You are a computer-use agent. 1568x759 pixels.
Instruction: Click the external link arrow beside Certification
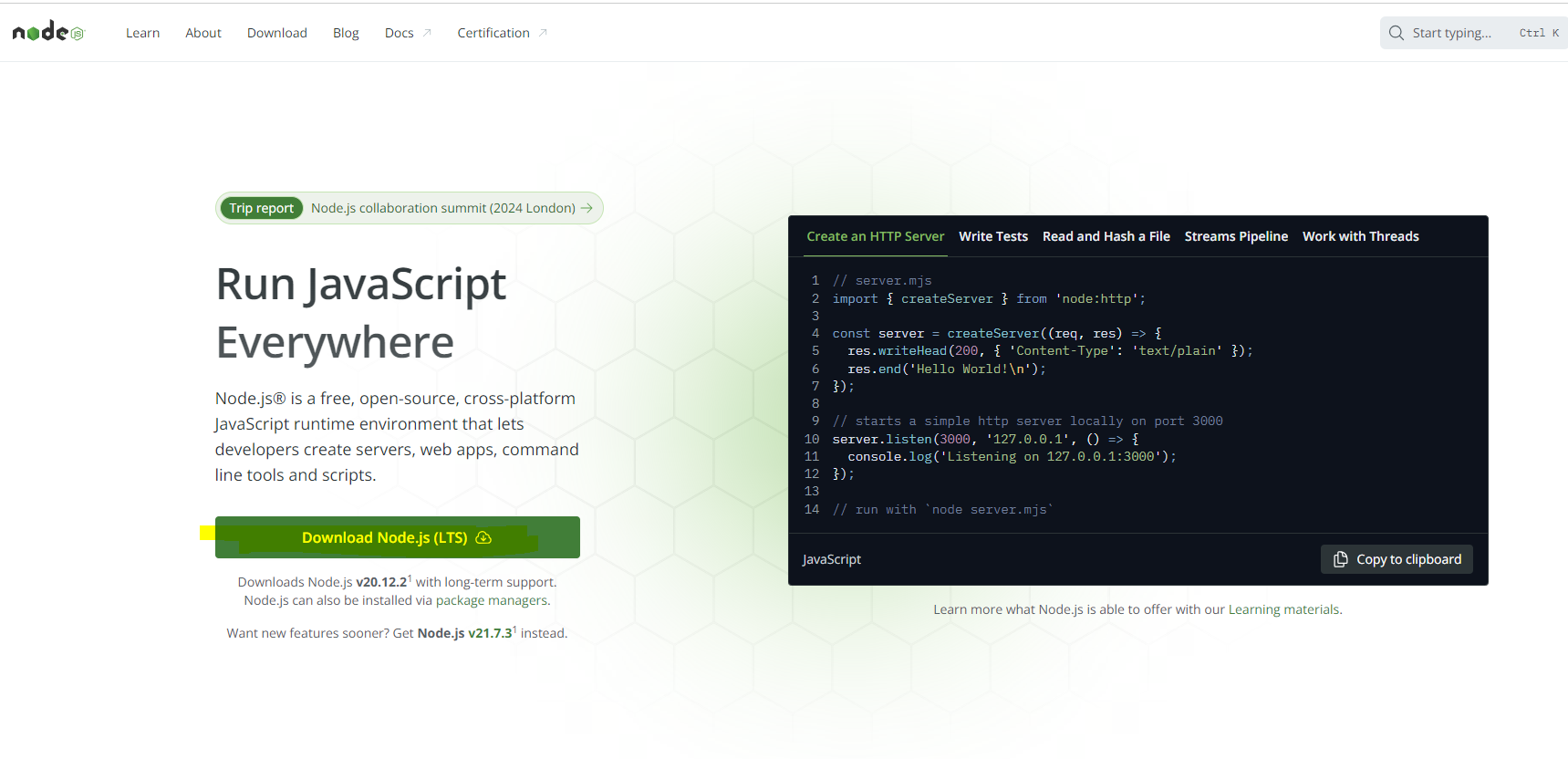tap(543, 33)
